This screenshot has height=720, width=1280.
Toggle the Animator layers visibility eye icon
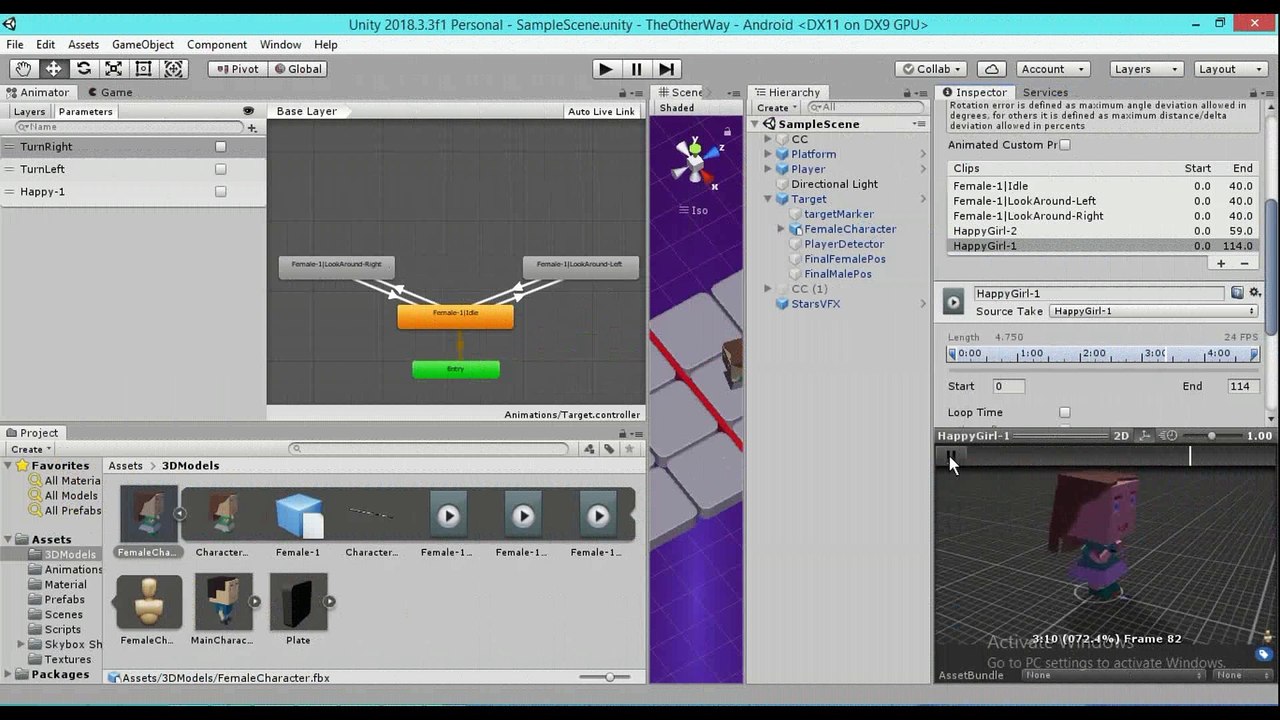tap(248, 111)
